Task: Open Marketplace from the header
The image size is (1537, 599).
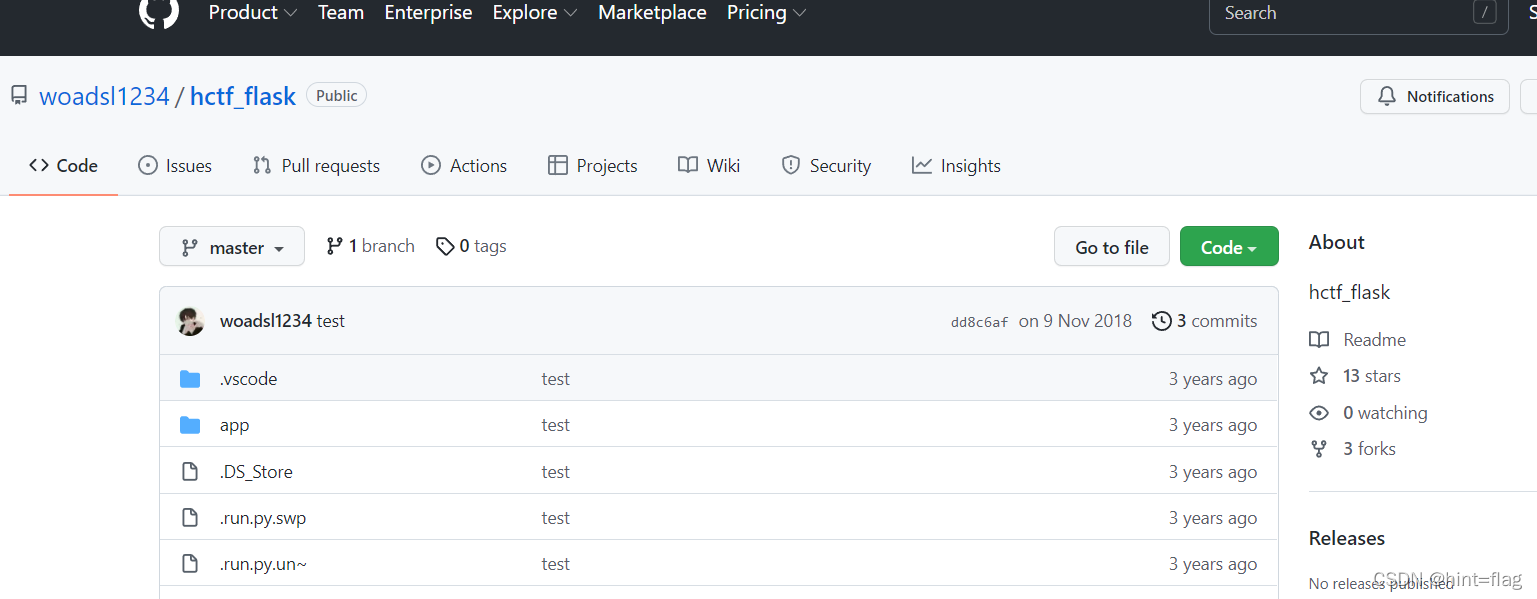Action: tap(652, 13)
